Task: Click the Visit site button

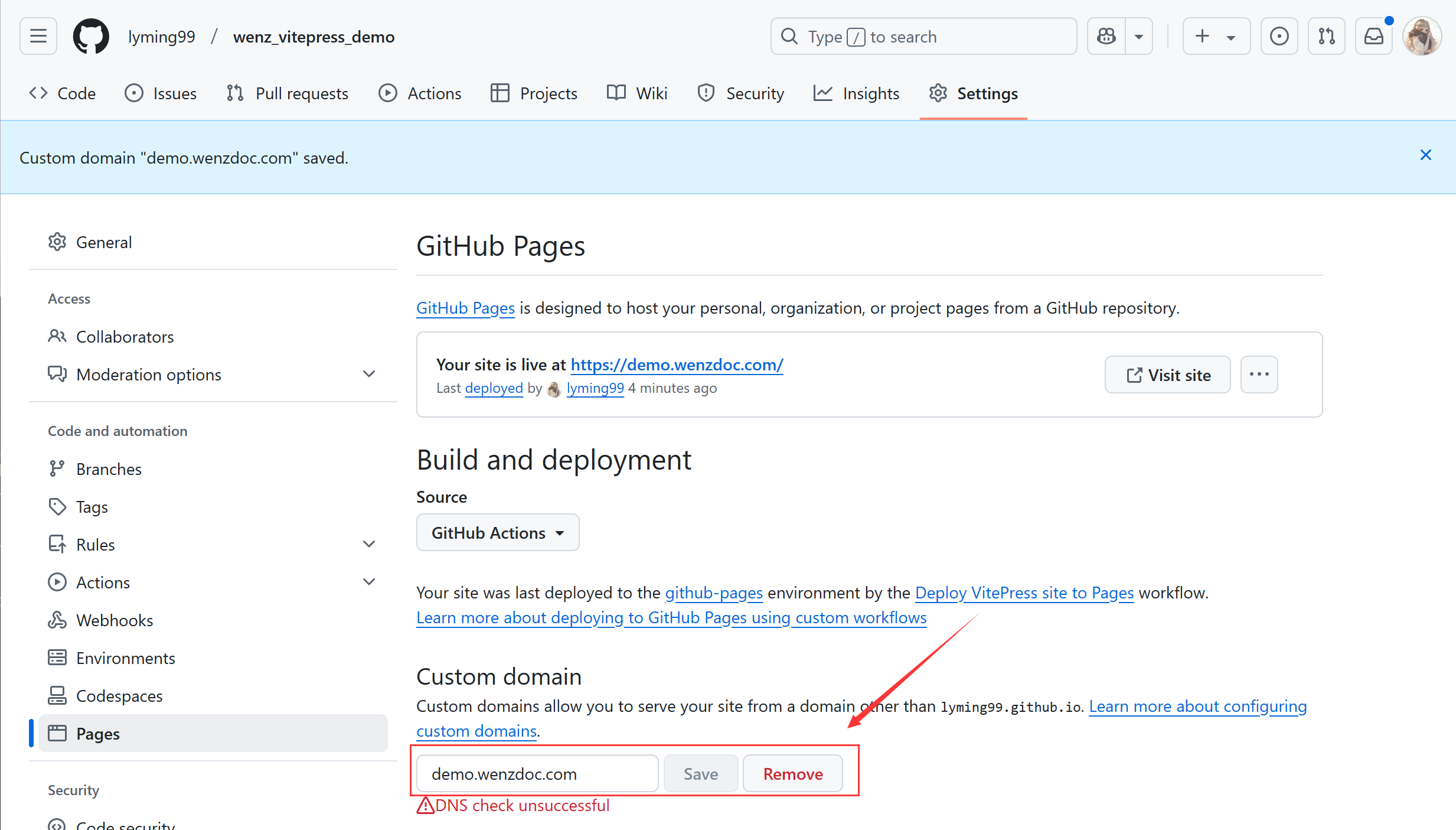Action: pyautogui.click(x=1168, y=375)
